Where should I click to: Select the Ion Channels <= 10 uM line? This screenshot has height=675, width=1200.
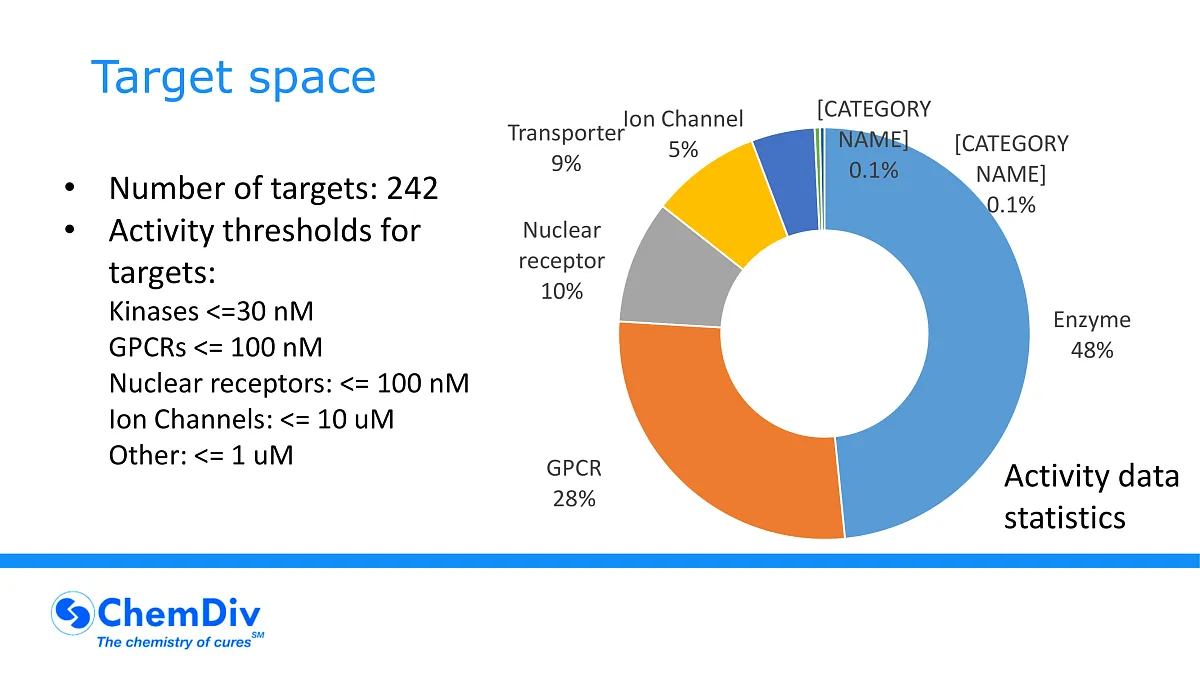(251, 420)
